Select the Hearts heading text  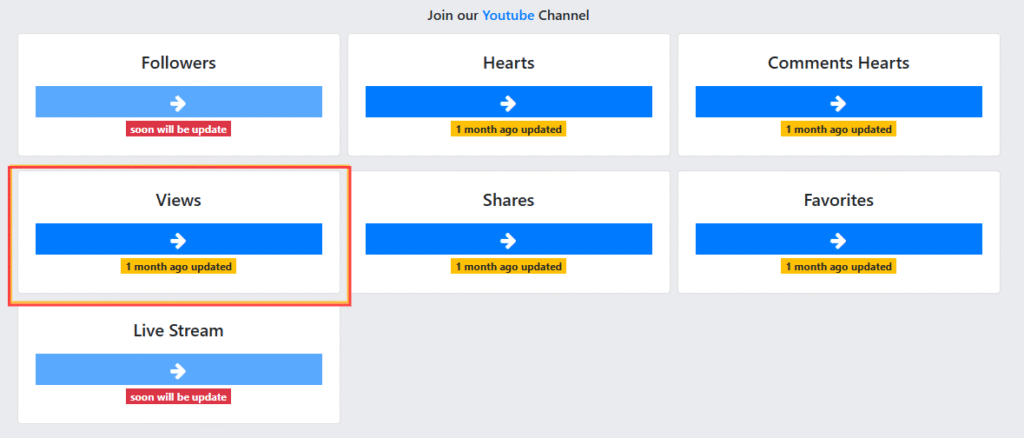click(x=508, y=63)
